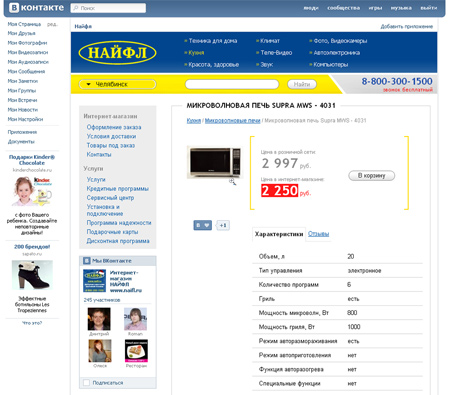Open Оформление заказа link
Image resolution: width=450 pixels, height=395 pixels.
pyautogui.click(x=114, y=127)
